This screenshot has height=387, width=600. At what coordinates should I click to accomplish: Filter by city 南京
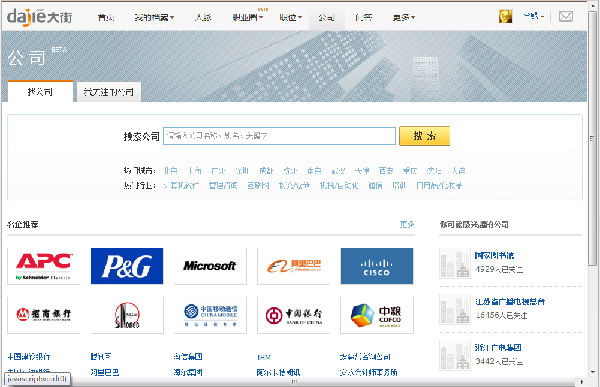314,171
